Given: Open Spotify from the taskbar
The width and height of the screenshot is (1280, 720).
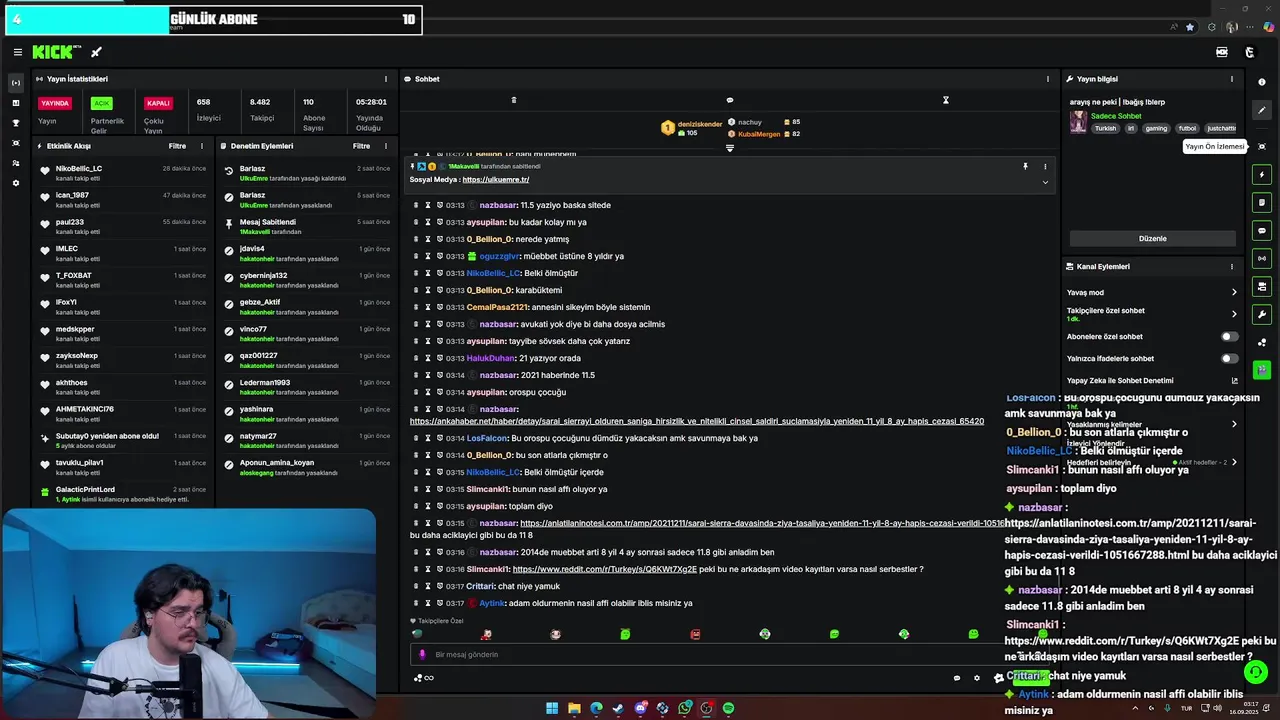Looking at the screenshot, I should (728, 708).
